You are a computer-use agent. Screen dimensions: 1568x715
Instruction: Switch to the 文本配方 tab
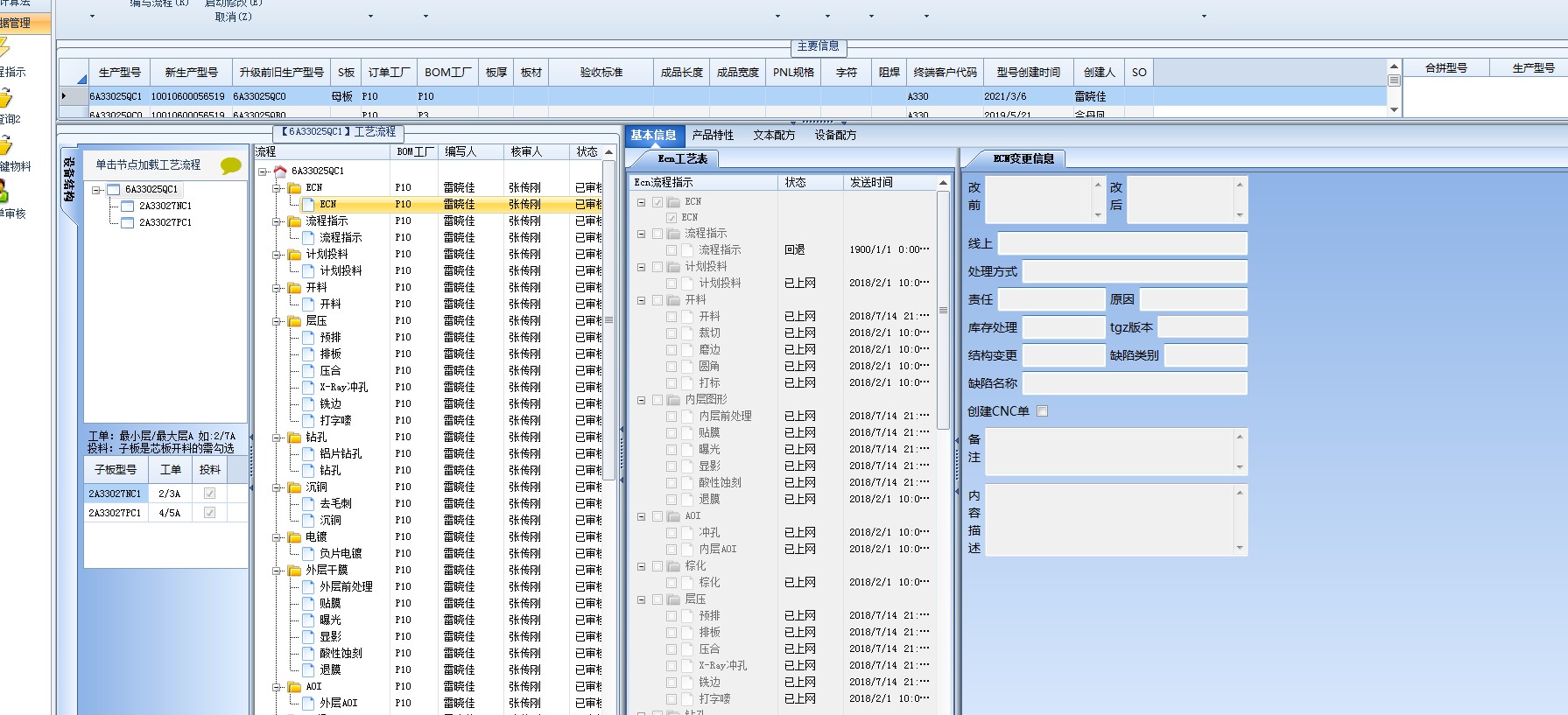pos(774,135)
